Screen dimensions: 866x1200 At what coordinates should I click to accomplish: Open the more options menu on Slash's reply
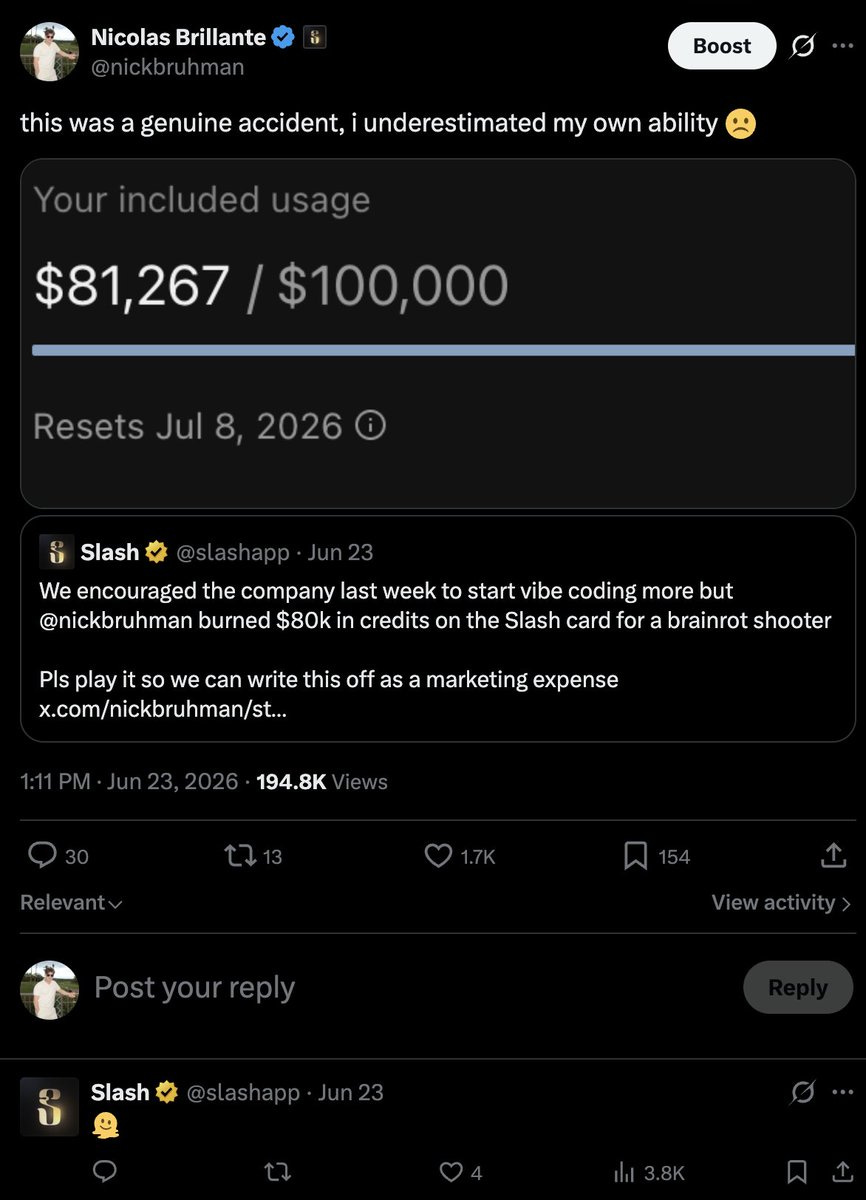tap(843, 1092)
